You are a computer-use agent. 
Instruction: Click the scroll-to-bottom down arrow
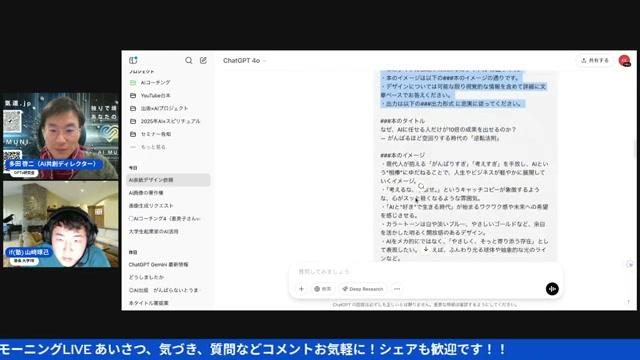point(426,249)
